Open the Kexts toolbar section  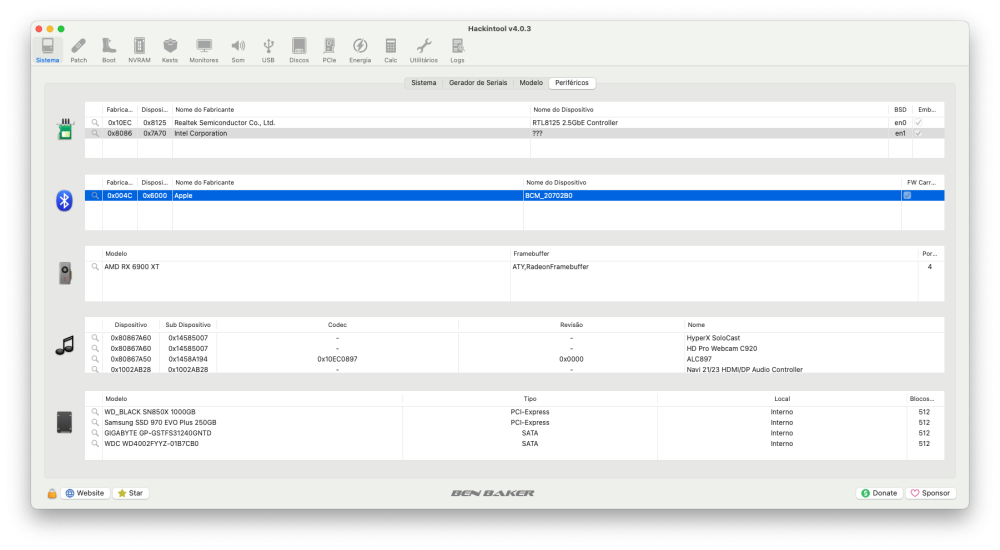tap(170, 50)
